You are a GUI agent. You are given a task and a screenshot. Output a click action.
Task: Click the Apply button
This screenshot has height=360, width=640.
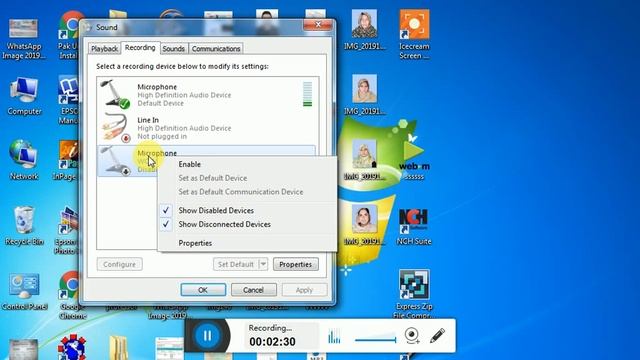click(304, 290)
